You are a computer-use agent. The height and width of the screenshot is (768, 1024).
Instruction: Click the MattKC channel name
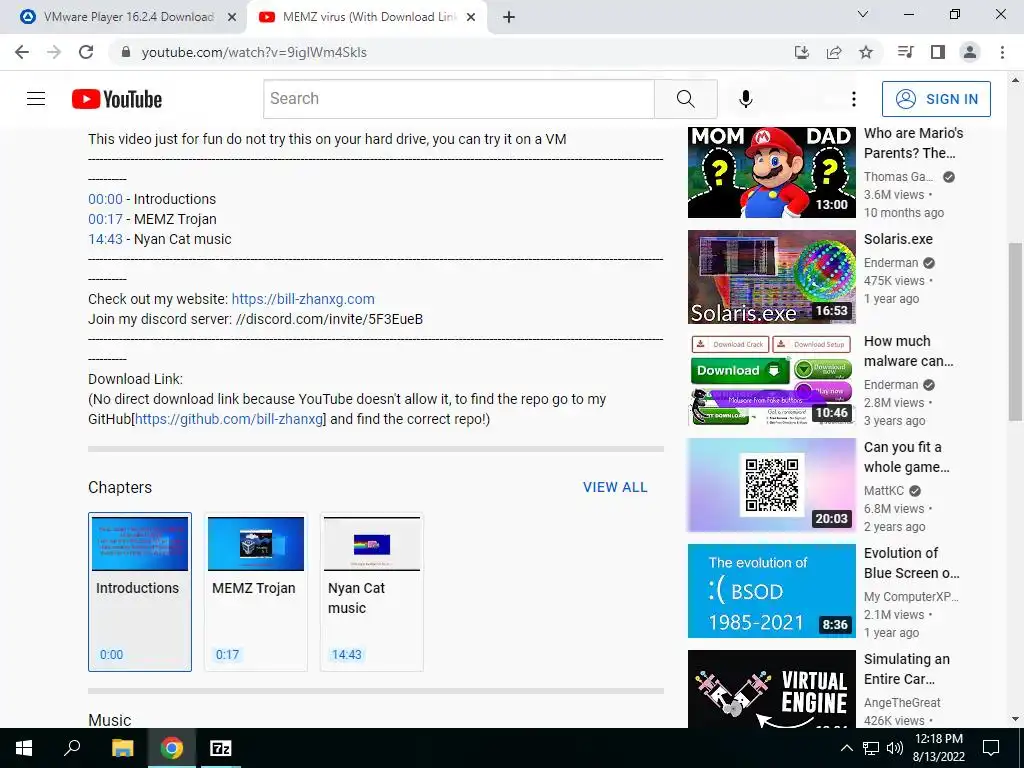(x=884, y=490)
